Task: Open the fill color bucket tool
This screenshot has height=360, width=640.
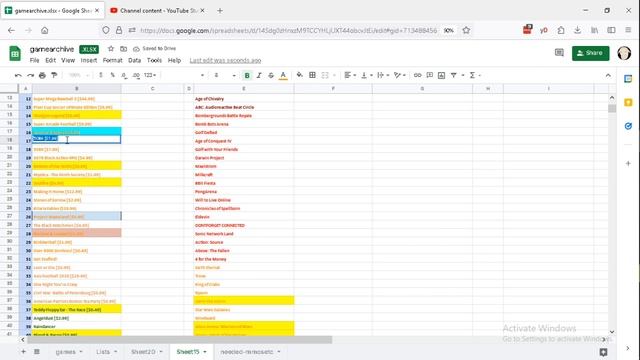Action: tap(300, 75)
